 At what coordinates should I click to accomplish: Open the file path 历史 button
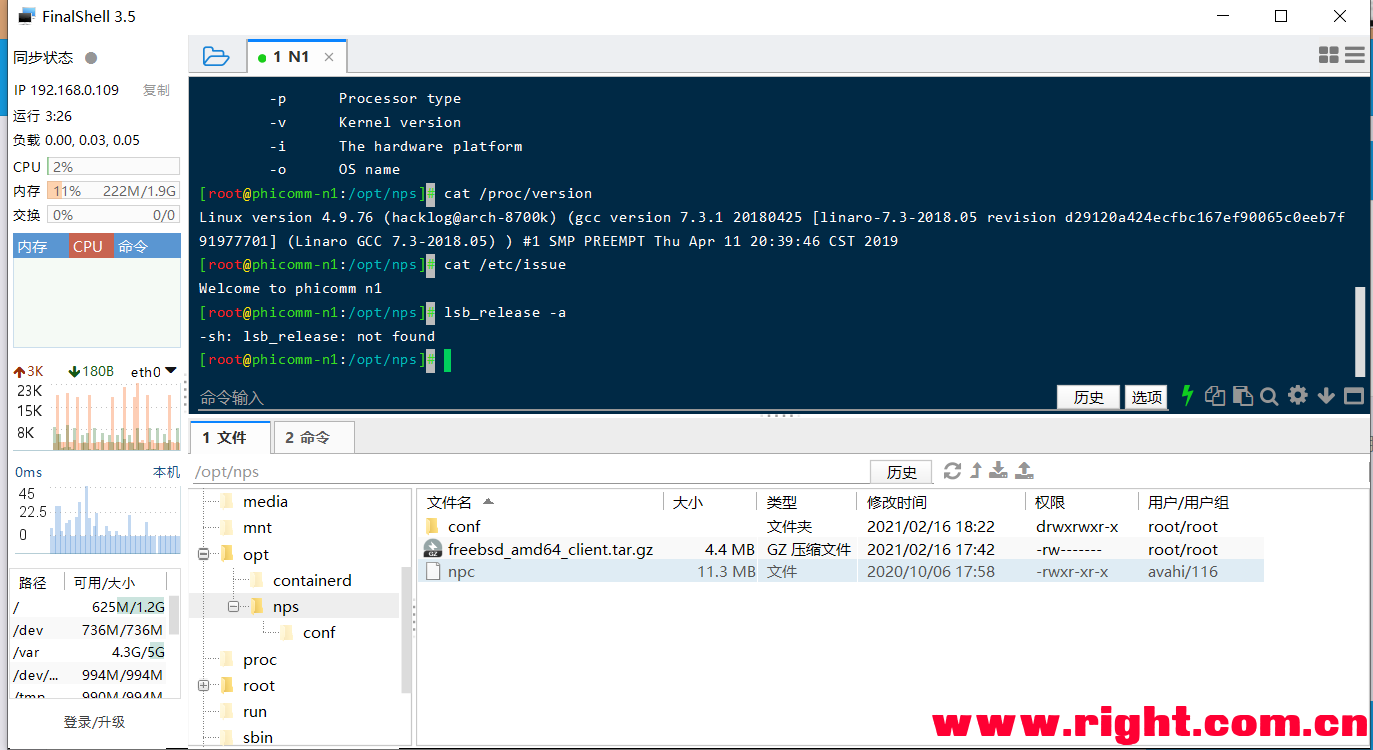(x=901, y=472)
